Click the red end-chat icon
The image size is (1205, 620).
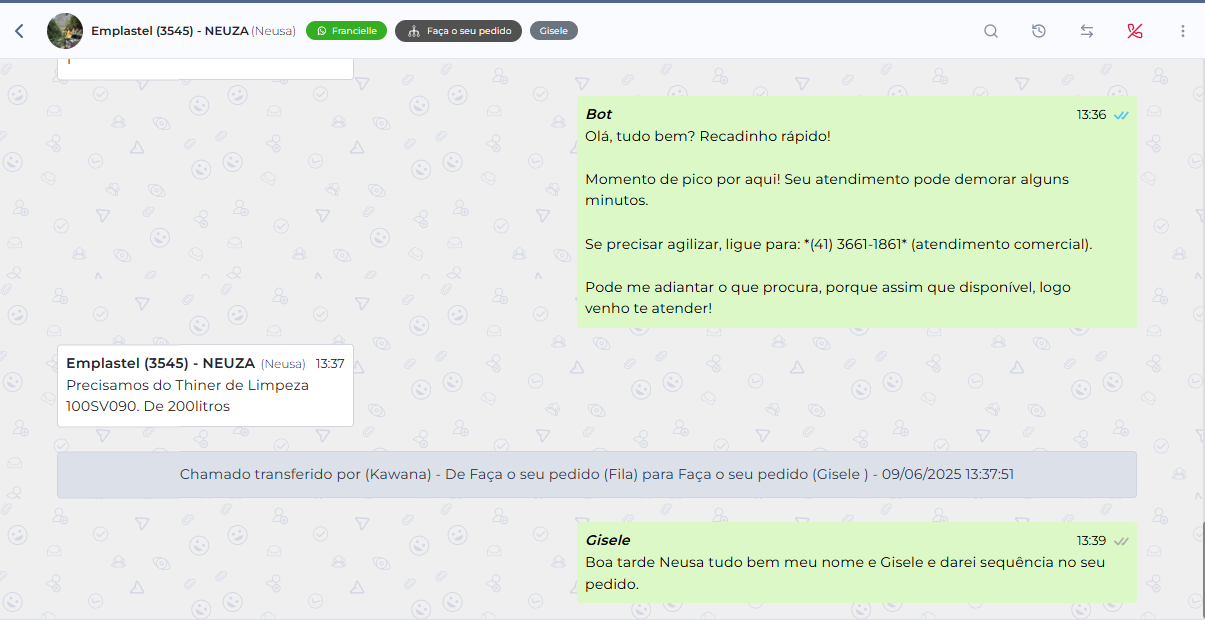coord(1134,31)
